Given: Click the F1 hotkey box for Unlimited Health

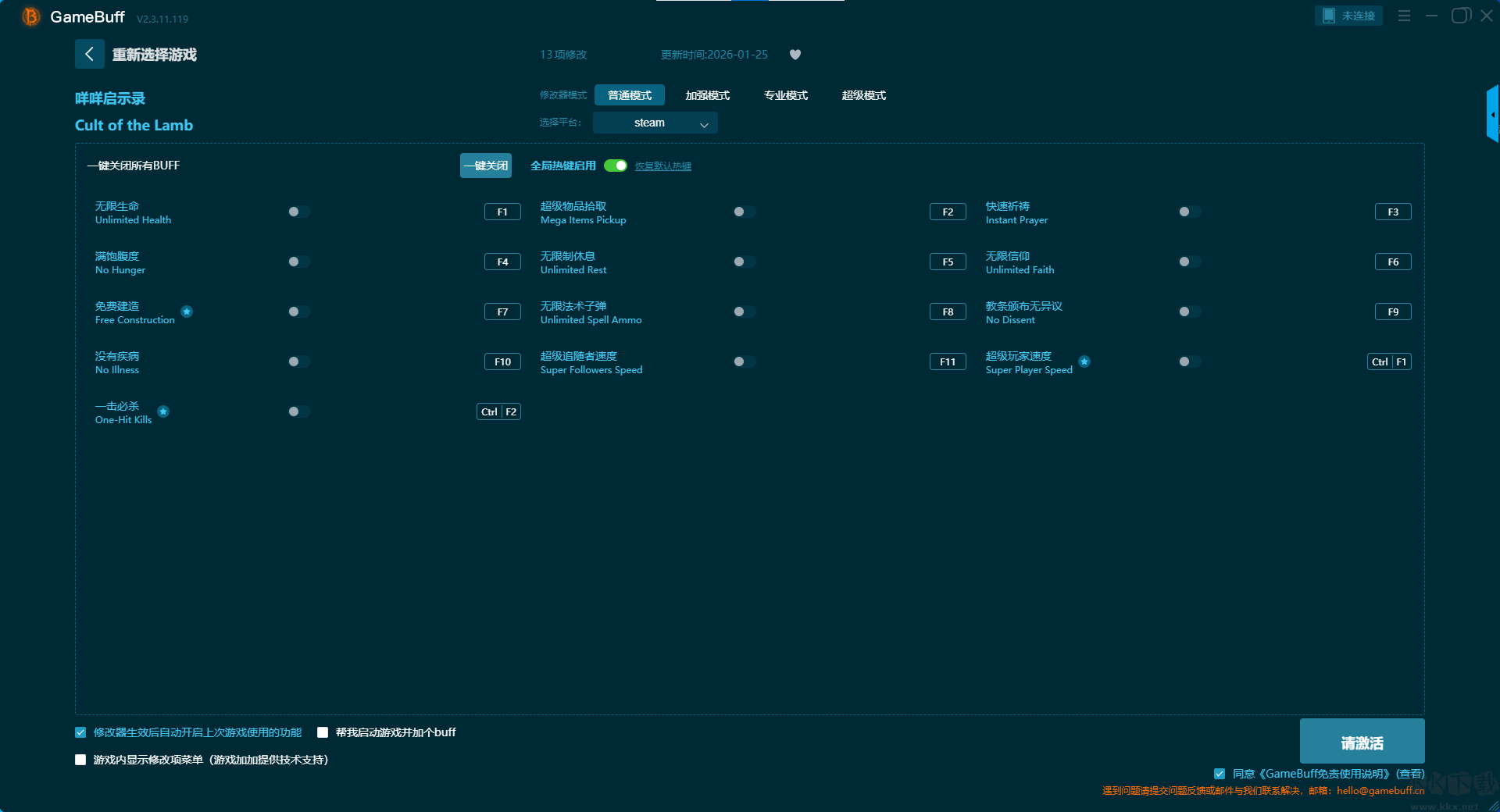Looking at the screenshot, I should click(x=502, y=212).
